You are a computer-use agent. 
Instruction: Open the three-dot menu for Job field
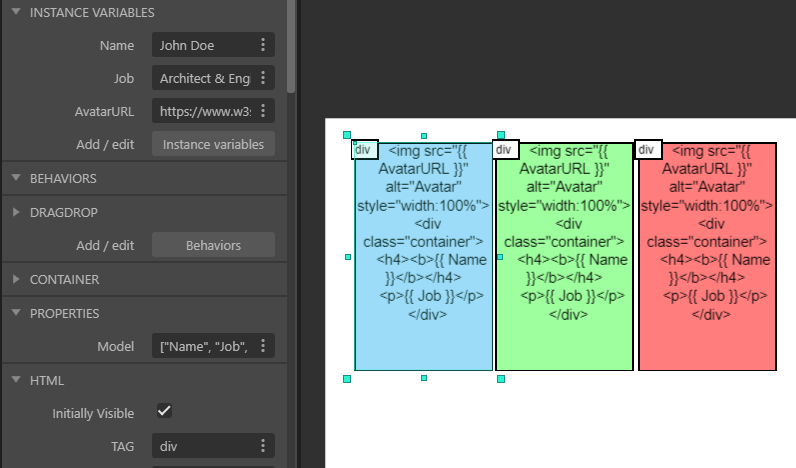tap(263, 78)
